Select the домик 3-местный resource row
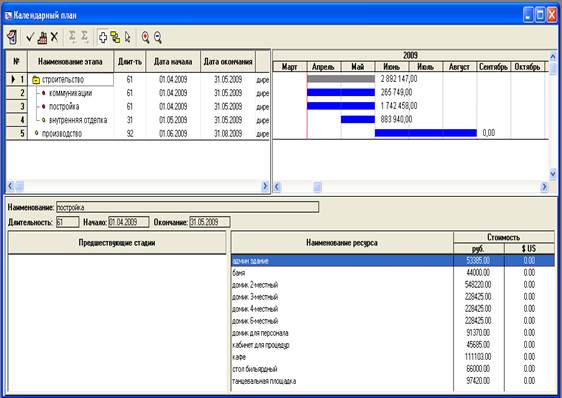This screenshot has height=398, width=562. point(393,297)
